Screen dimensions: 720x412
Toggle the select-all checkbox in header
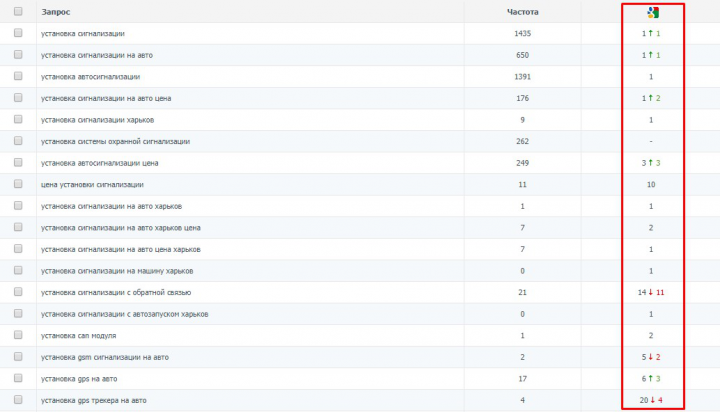tap(18, 11)
